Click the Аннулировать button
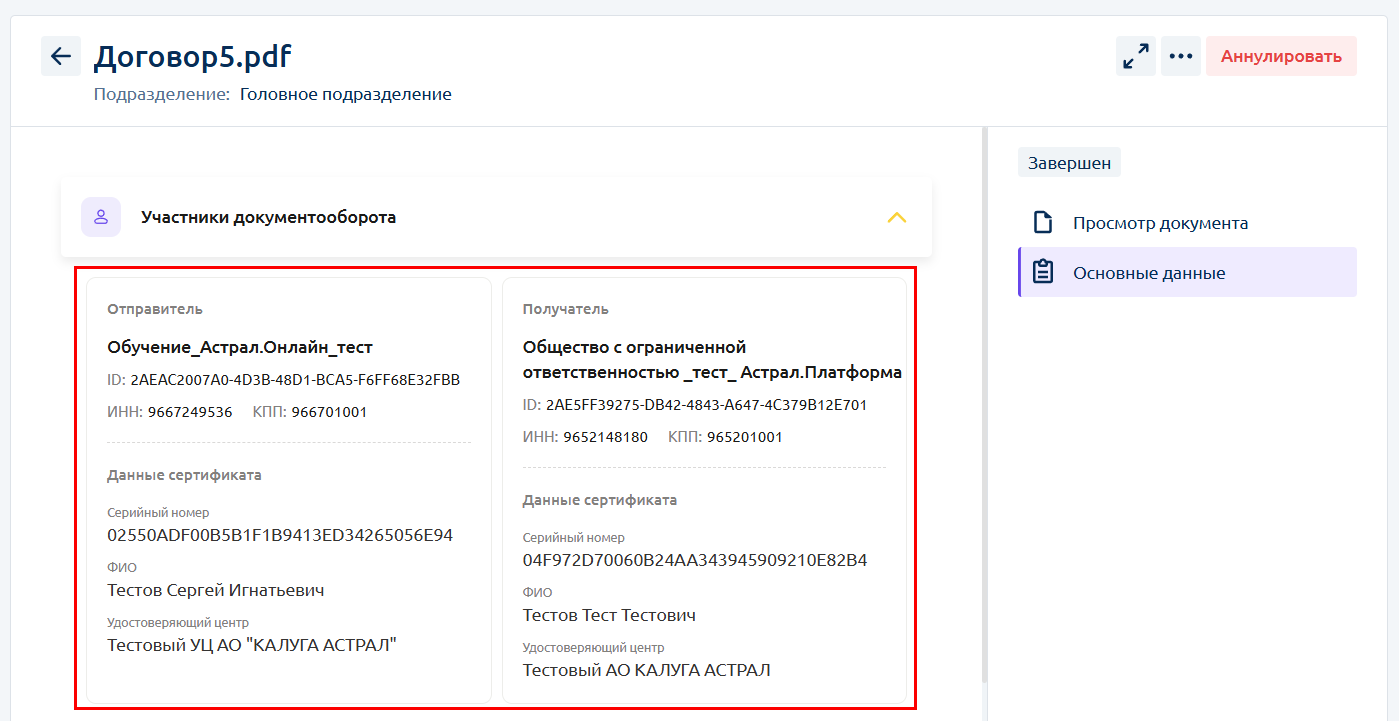The width and height of the screenshot is (1399, 721). pyautogui.click(x=1281, y=56)
